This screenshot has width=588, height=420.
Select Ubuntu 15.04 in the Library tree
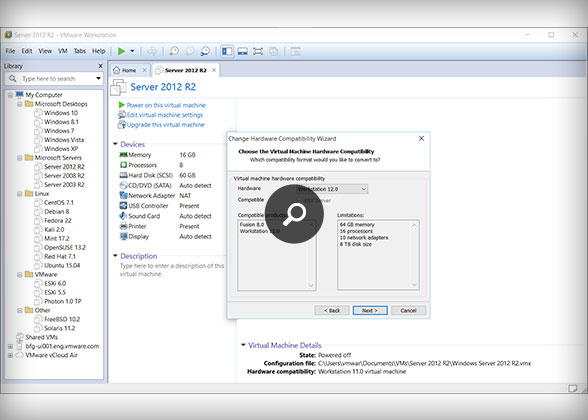coord(62,265)
